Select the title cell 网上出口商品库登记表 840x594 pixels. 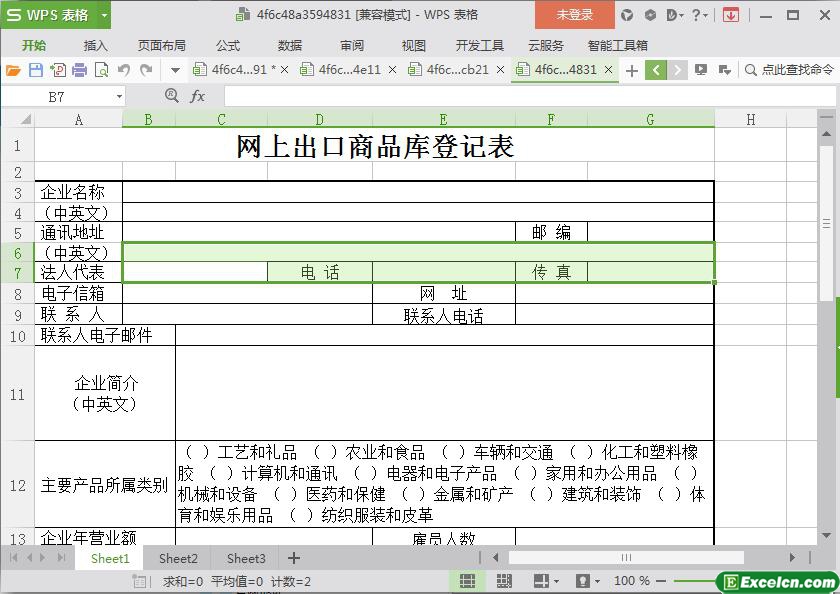(x=375, y=147)
